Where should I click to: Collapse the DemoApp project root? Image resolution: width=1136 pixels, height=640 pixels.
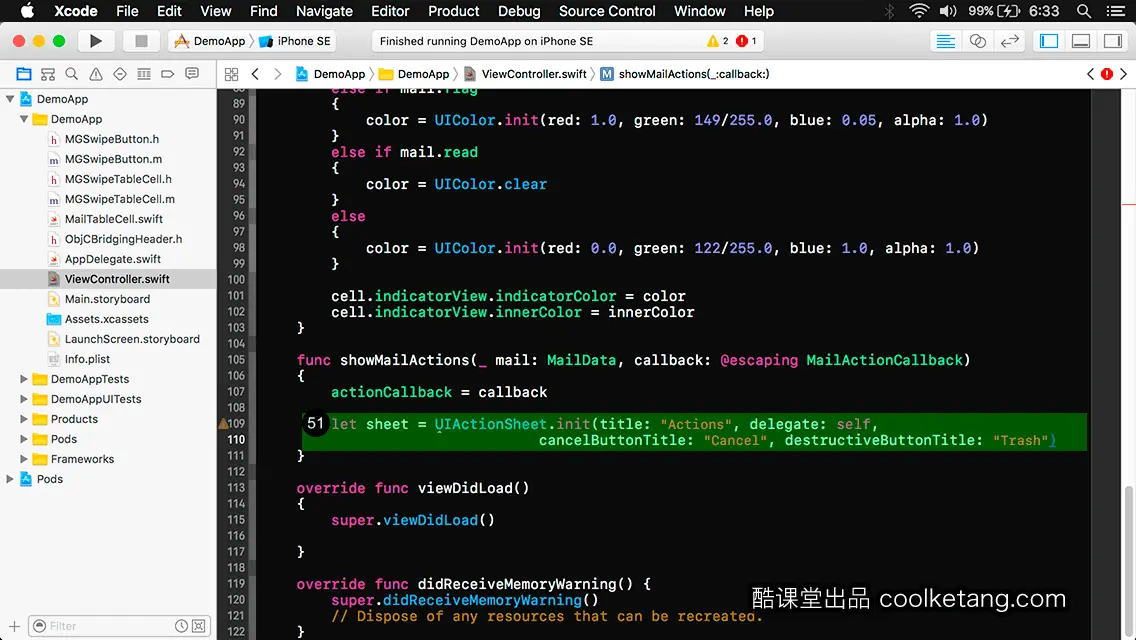point(10,99)
